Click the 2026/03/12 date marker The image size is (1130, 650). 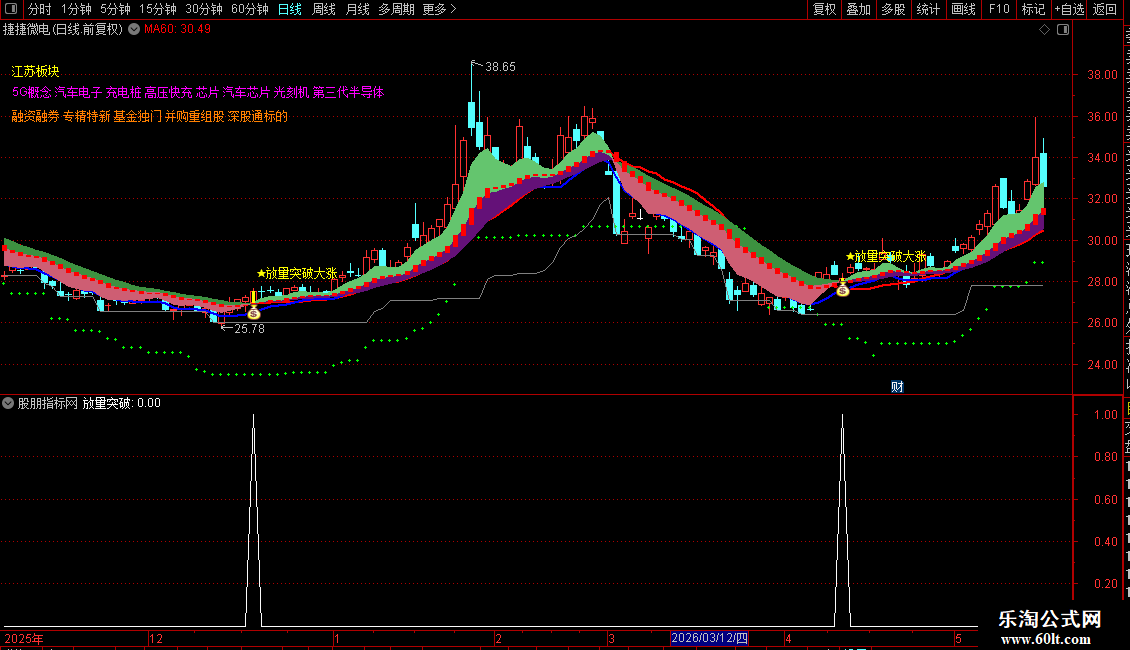(710, 638)
